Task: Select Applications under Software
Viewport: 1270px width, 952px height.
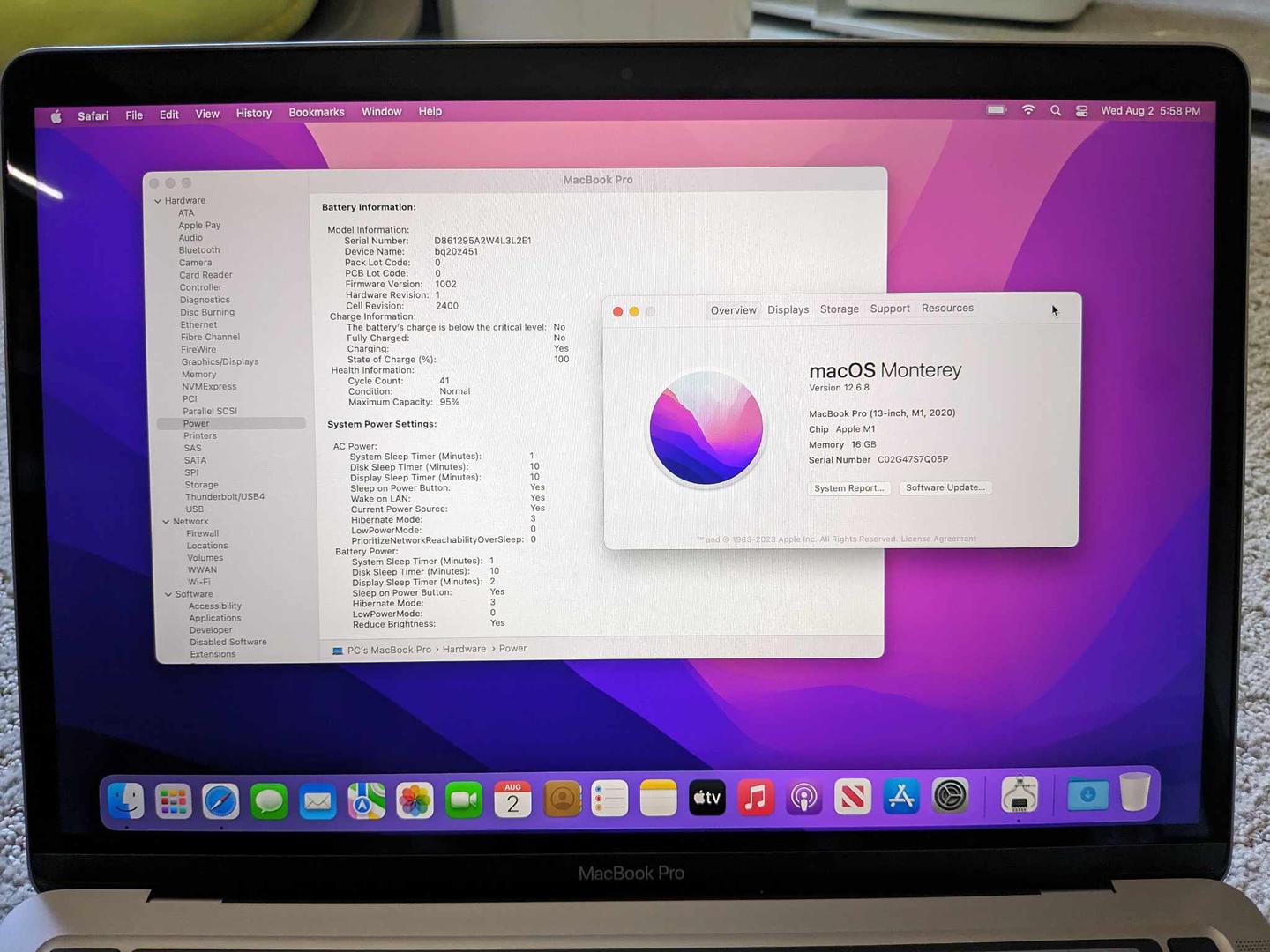Action: pyautogui.click(x=215, y=618)
